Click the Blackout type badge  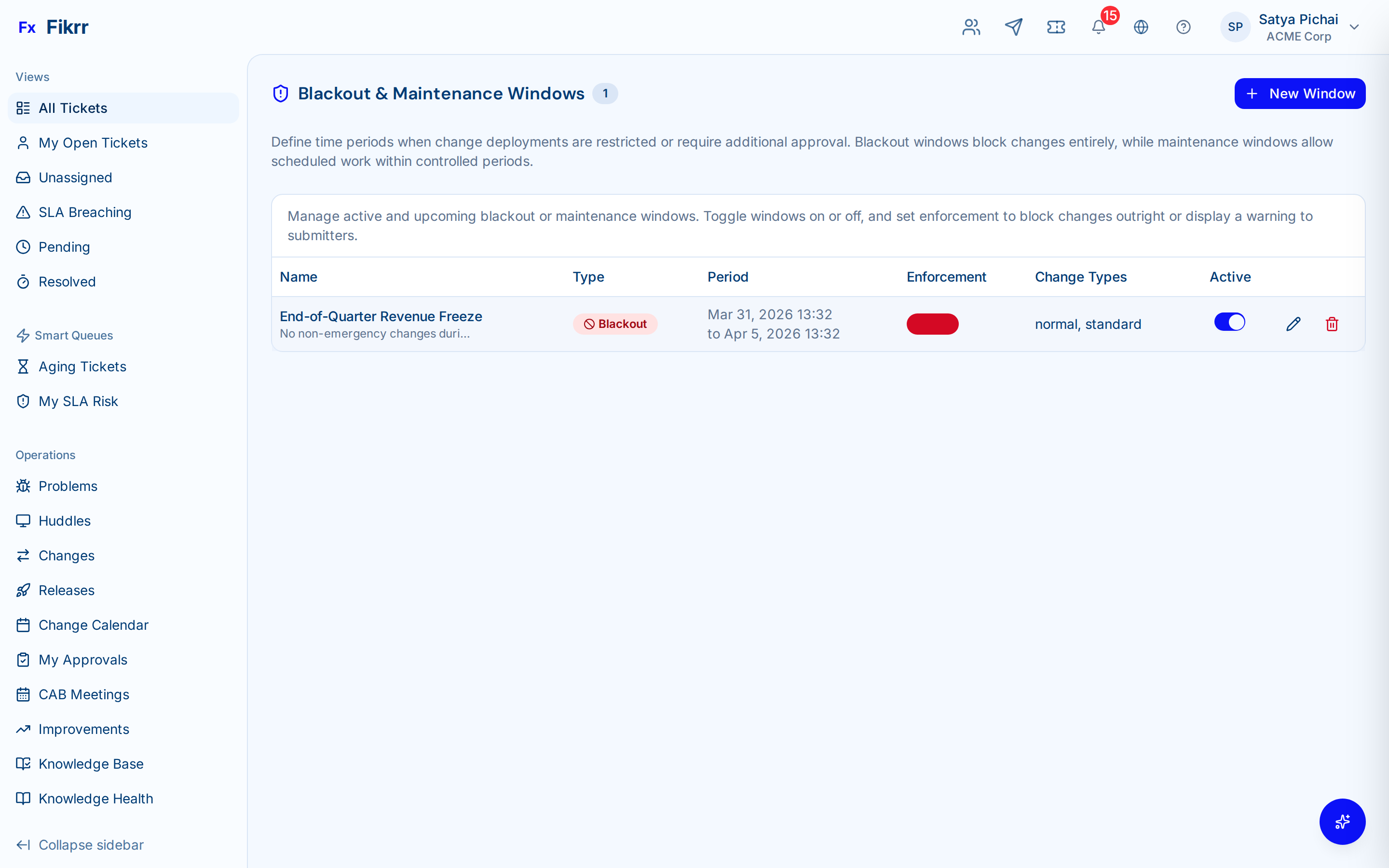tap(615, 324)
